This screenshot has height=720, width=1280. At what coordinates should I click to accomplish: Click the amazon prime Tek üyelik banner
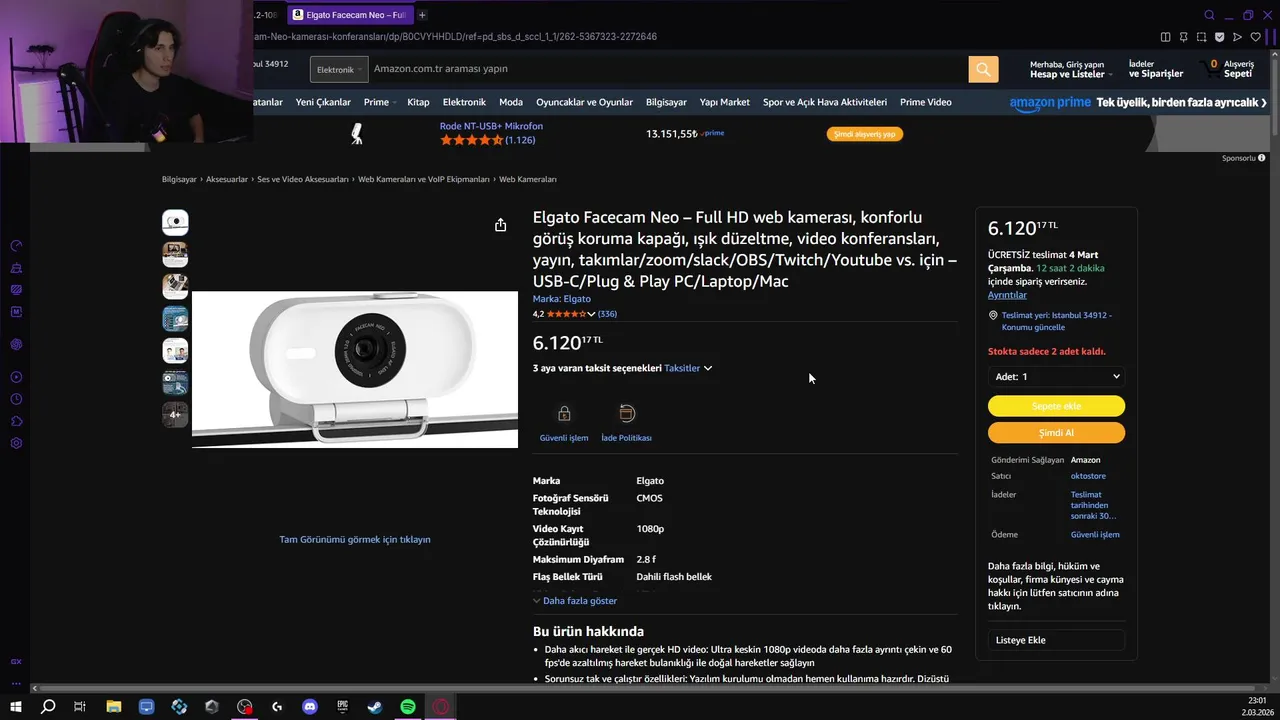(1138, 102)
